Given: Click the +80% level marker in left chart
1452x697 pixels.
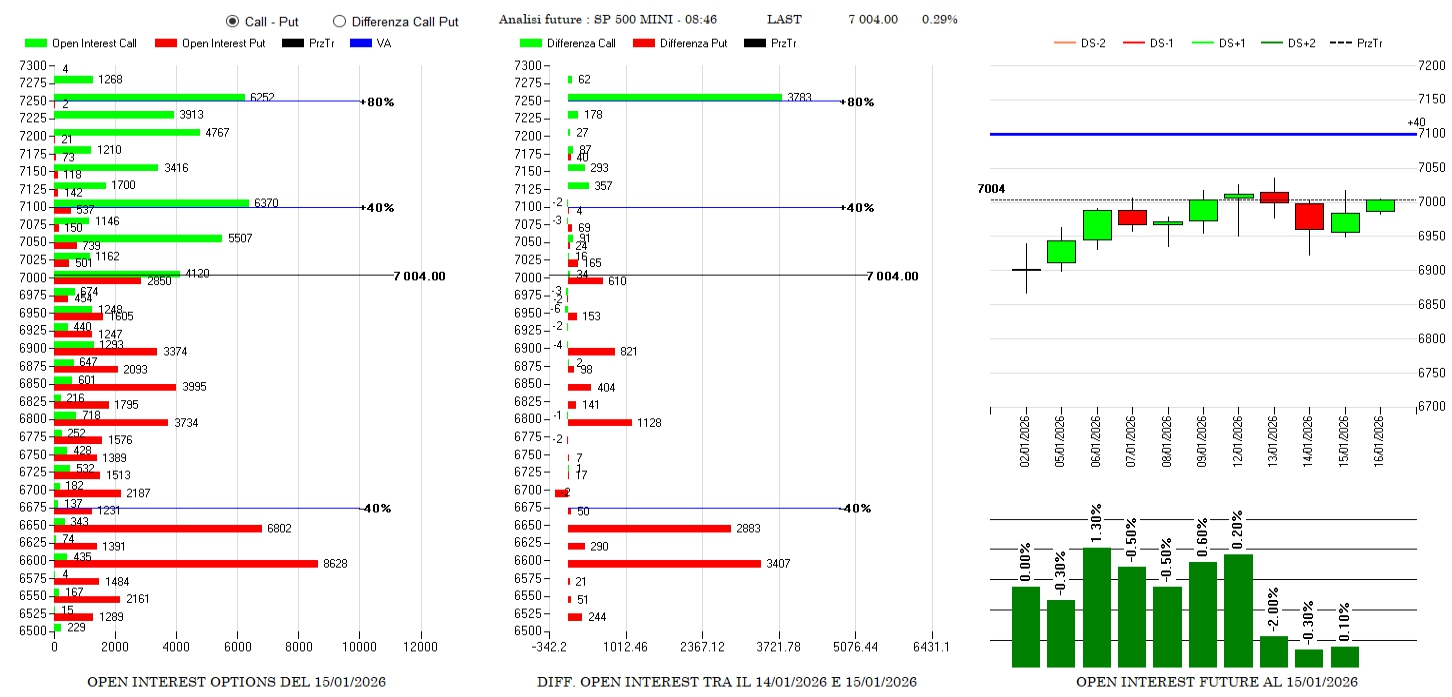Looking at the screenshot, I should 379,102.
